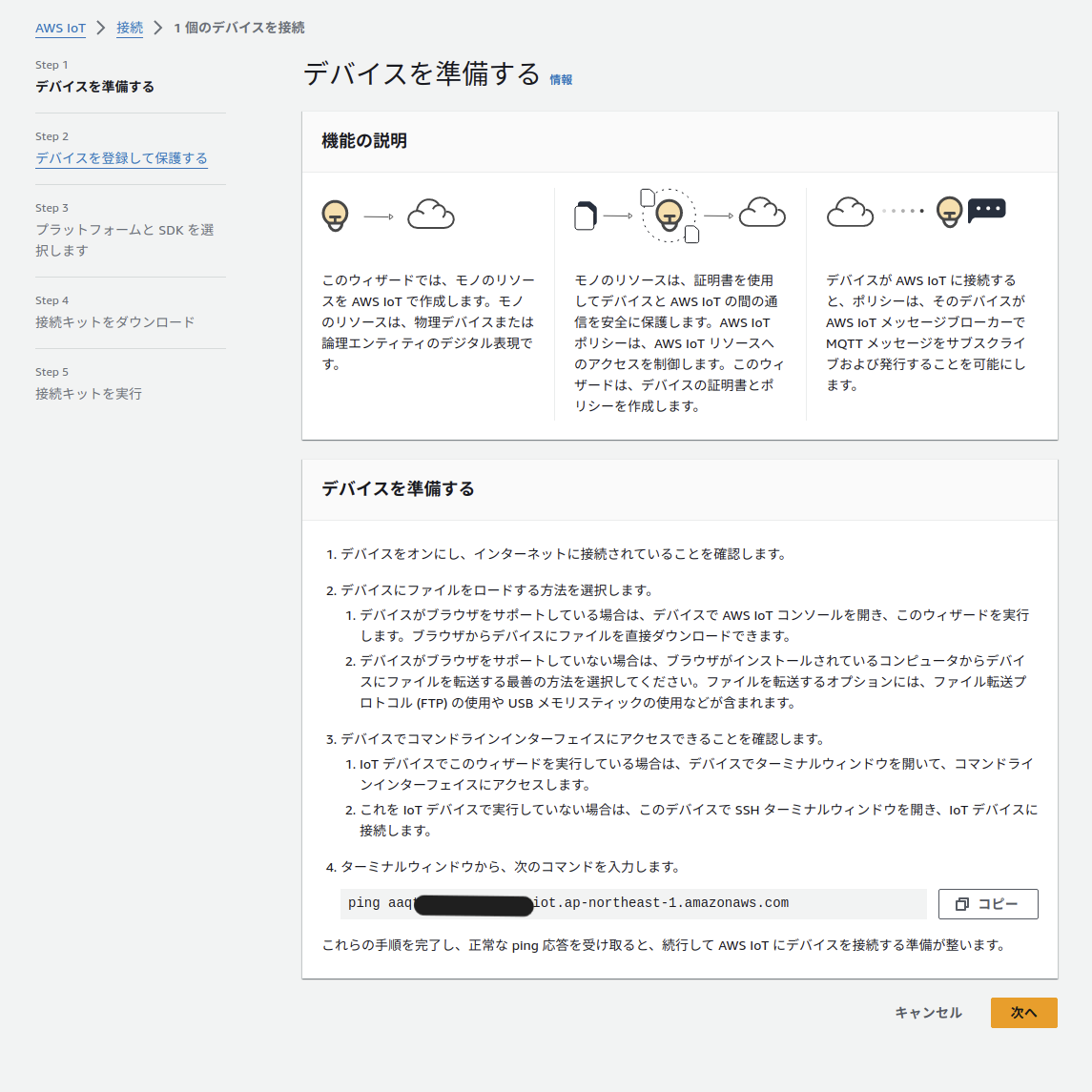
Task: Click the device lightbulb icon in the first illustration
Action: 334,216
